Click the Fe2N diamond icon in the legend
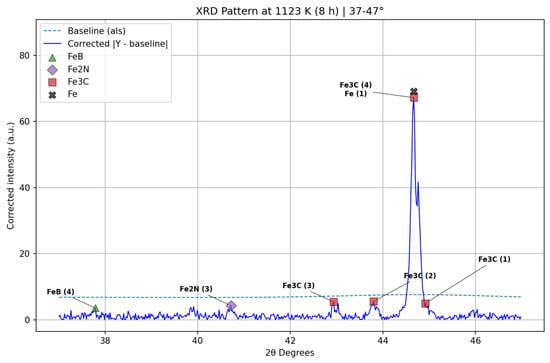The width and height of the screenshot is (550, 363). (52, 70)
